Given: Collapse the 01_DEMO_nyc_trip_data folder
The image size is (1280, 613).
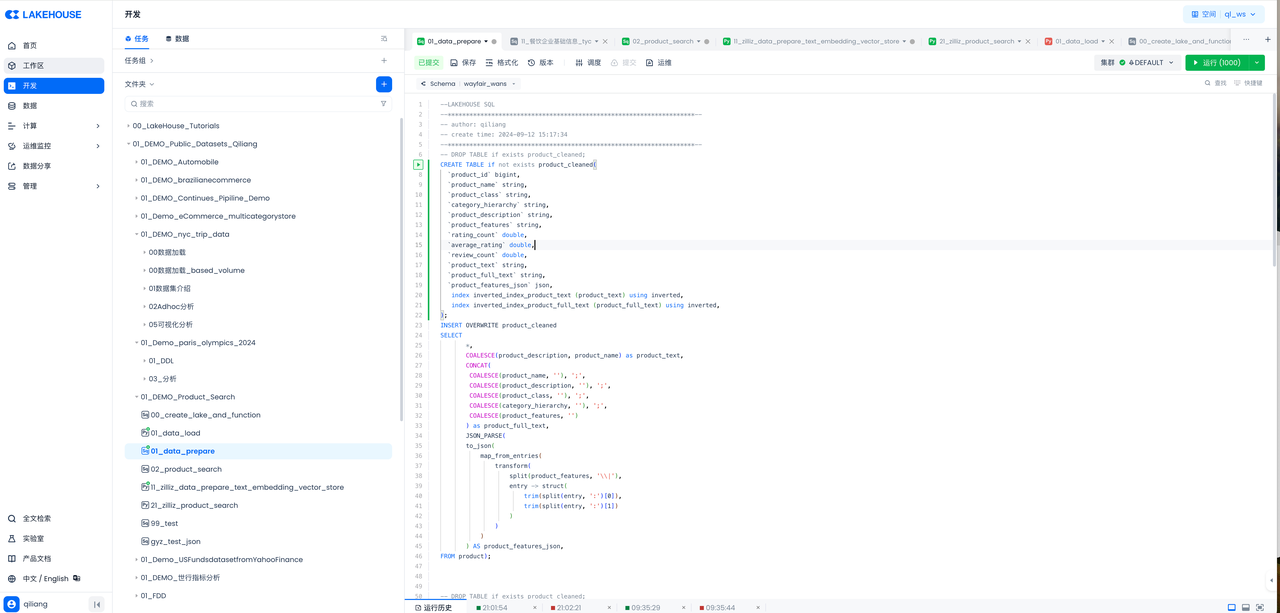Looking at the screenshot, I should tap(137, 234).
